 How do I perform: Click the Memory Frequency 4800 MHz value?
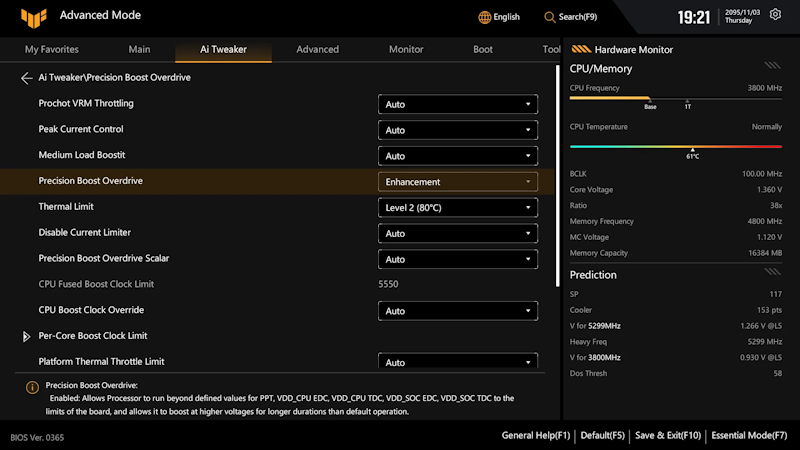click(x=764, y=221)
